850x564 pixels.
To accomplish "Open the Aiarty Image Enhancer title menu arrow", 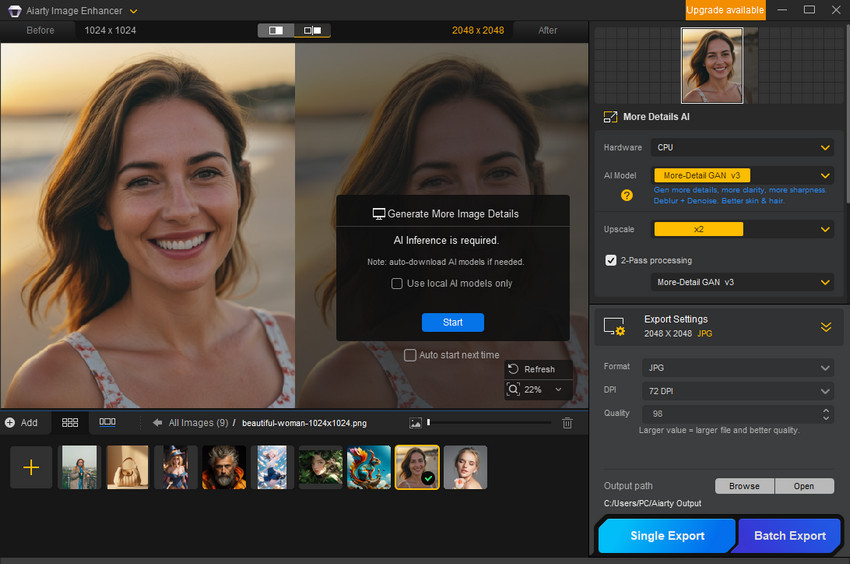I will (x=133, y=11).
